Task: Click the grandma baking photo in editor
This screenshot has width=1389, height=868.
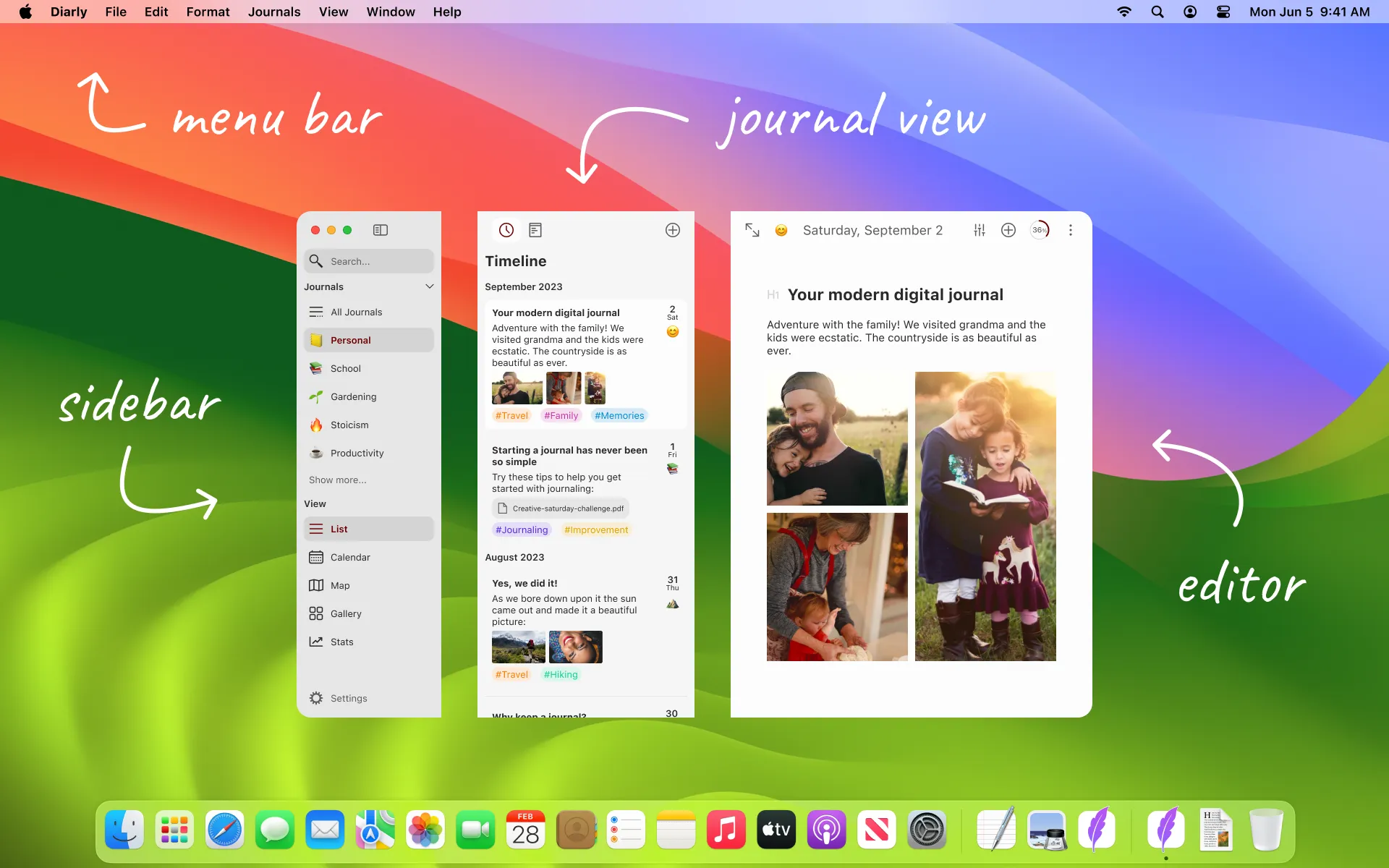Action: [x=837, y=587]
